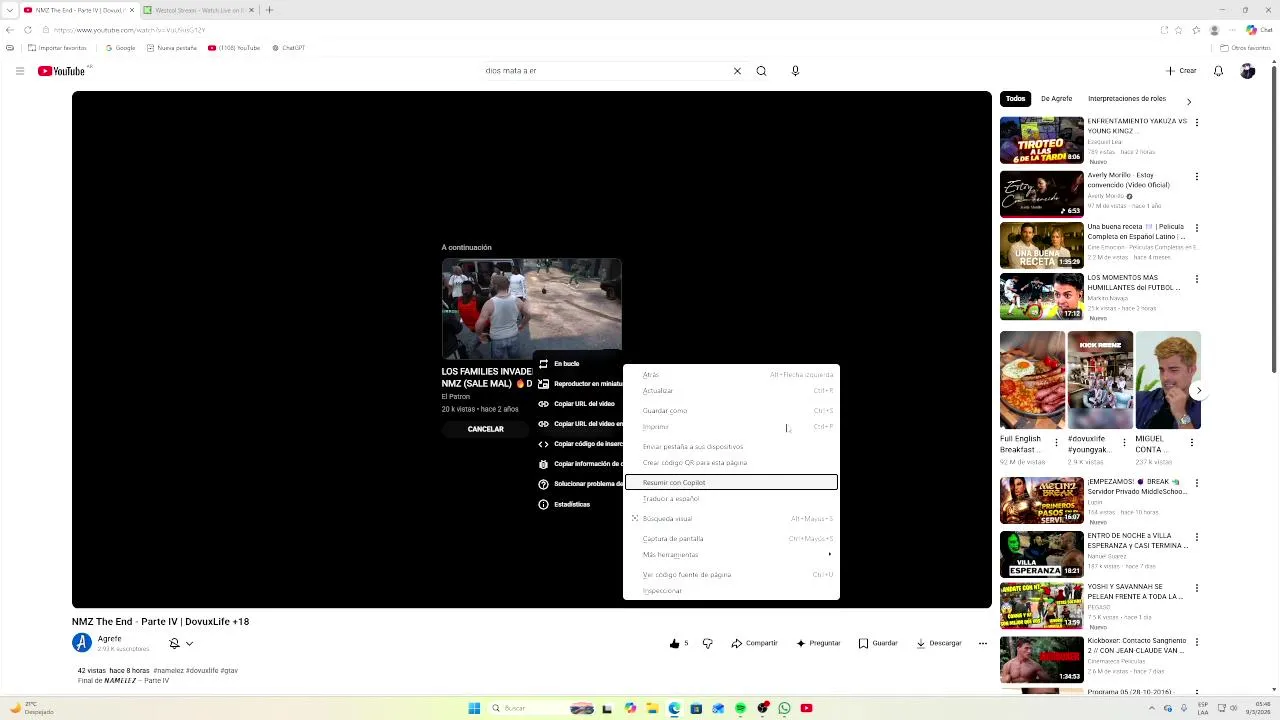This screenshot has width=1280, height=720.
Task: Go to the YouTube home logo
Action: (61, 71)
